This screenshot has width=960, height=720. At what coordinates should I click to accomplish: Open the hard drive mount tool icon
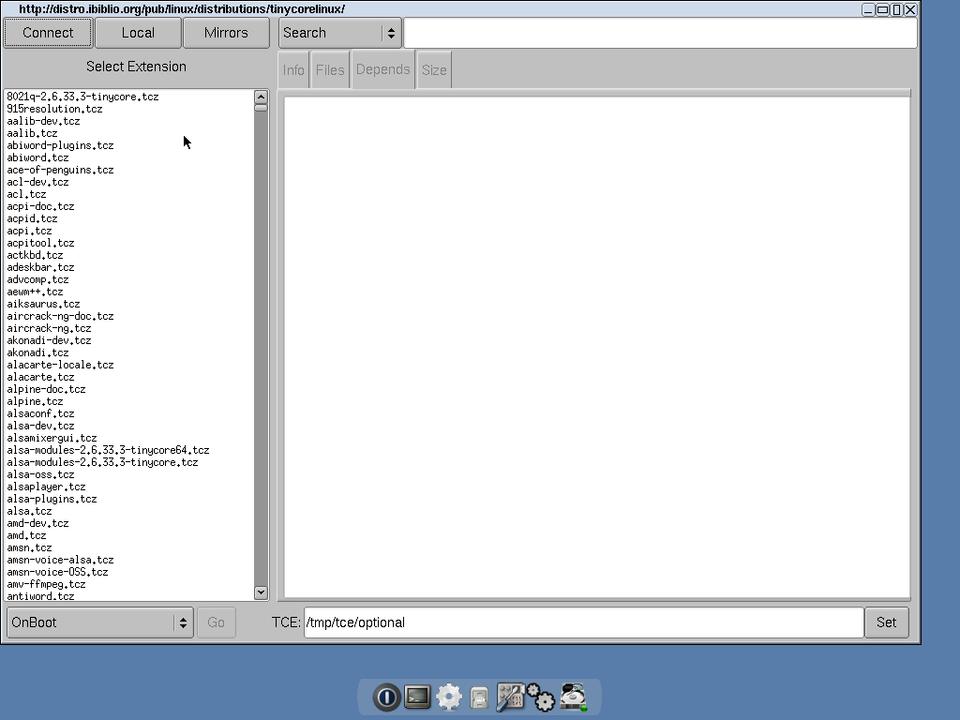point(574,697)
